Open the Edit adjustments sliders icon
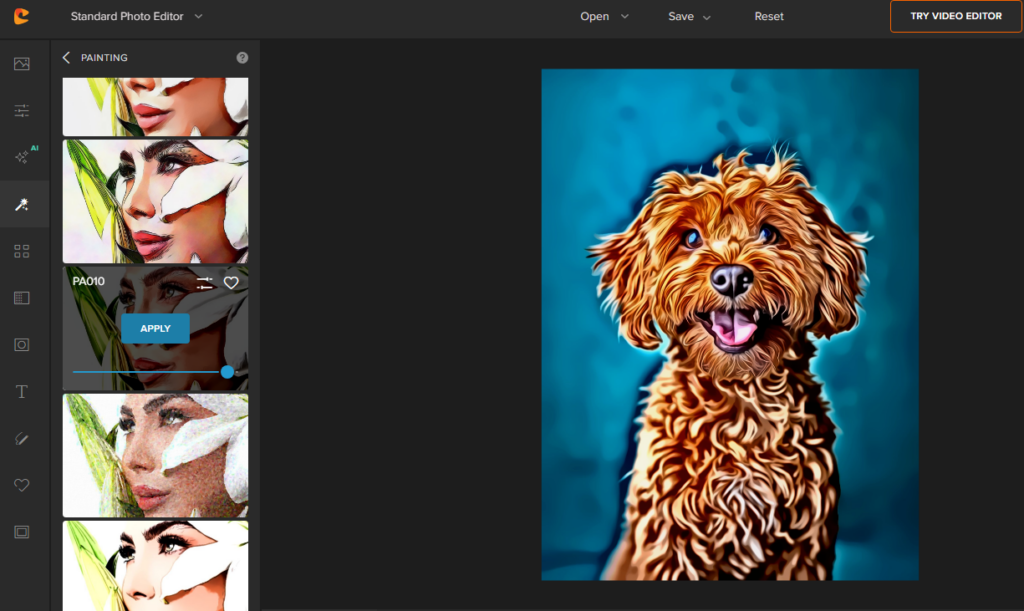 [x=22, y=110]
